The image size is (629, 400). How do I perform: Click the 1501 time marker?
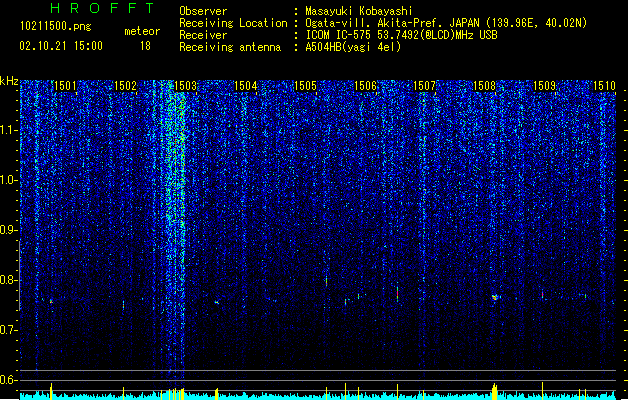[65, 86]
